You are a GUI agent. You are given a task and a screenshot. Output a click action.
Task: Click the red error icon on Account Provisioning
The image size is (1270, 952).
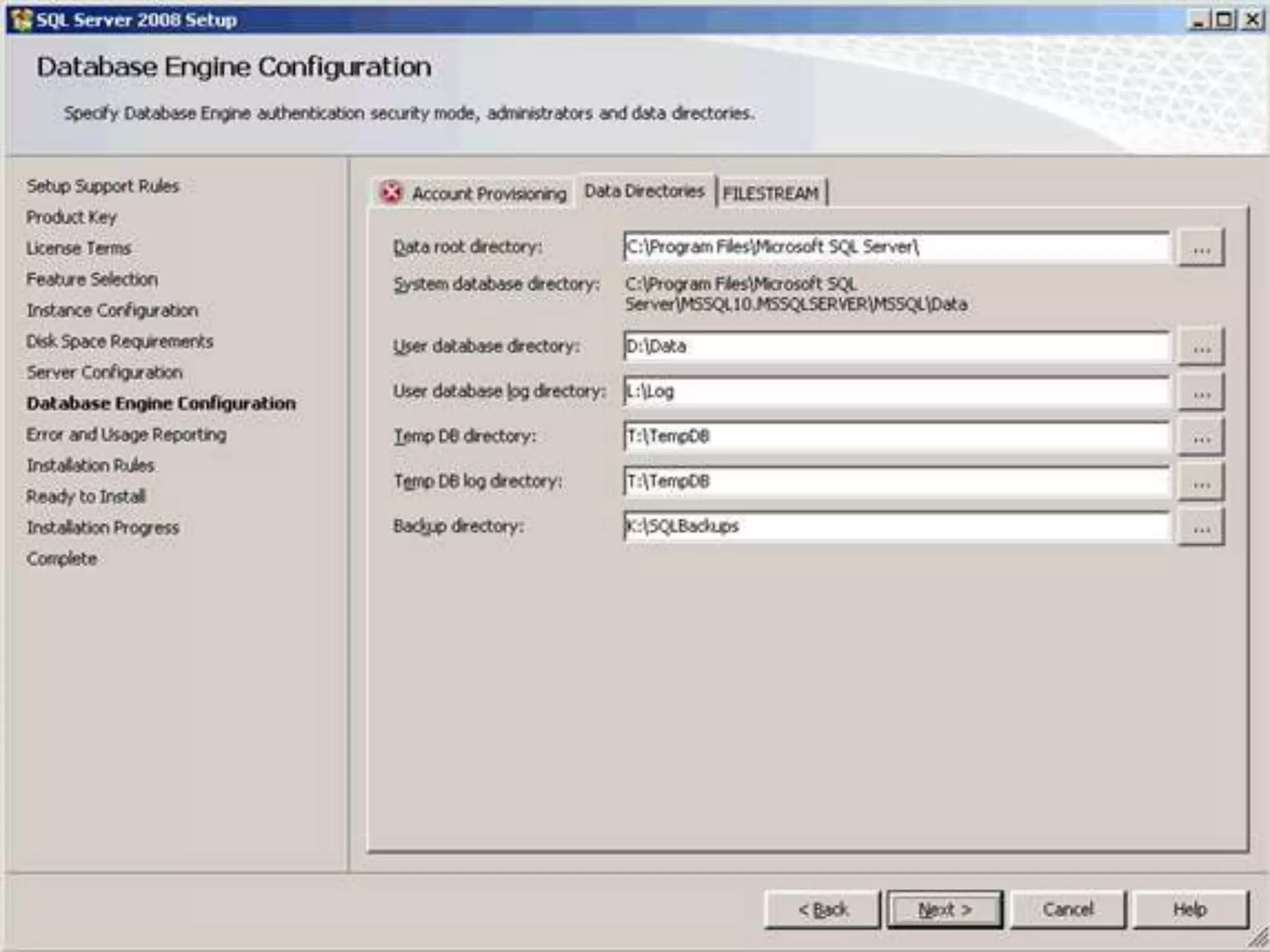[391, 193]
